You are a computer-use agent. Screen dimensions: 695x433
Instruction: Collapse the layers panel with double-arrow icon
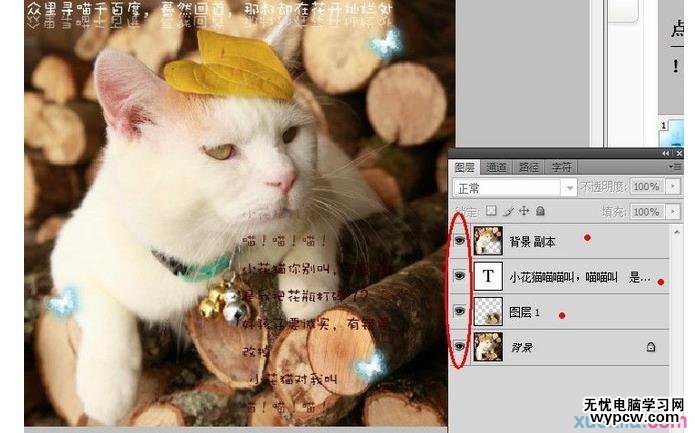click(x=666, y=153)
